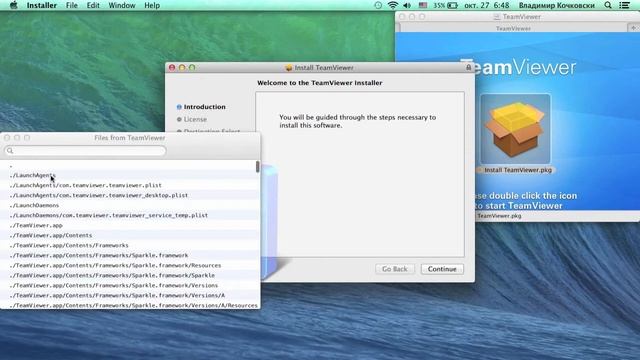Select the Sparkle.framework/Sparkle row

pos(130,275)
